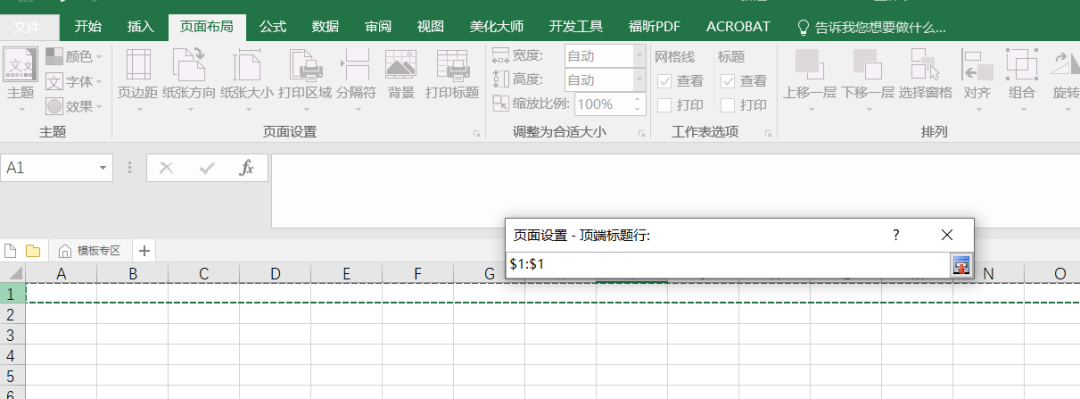Click the 旋转 rotate icon

coord(1066,64)
